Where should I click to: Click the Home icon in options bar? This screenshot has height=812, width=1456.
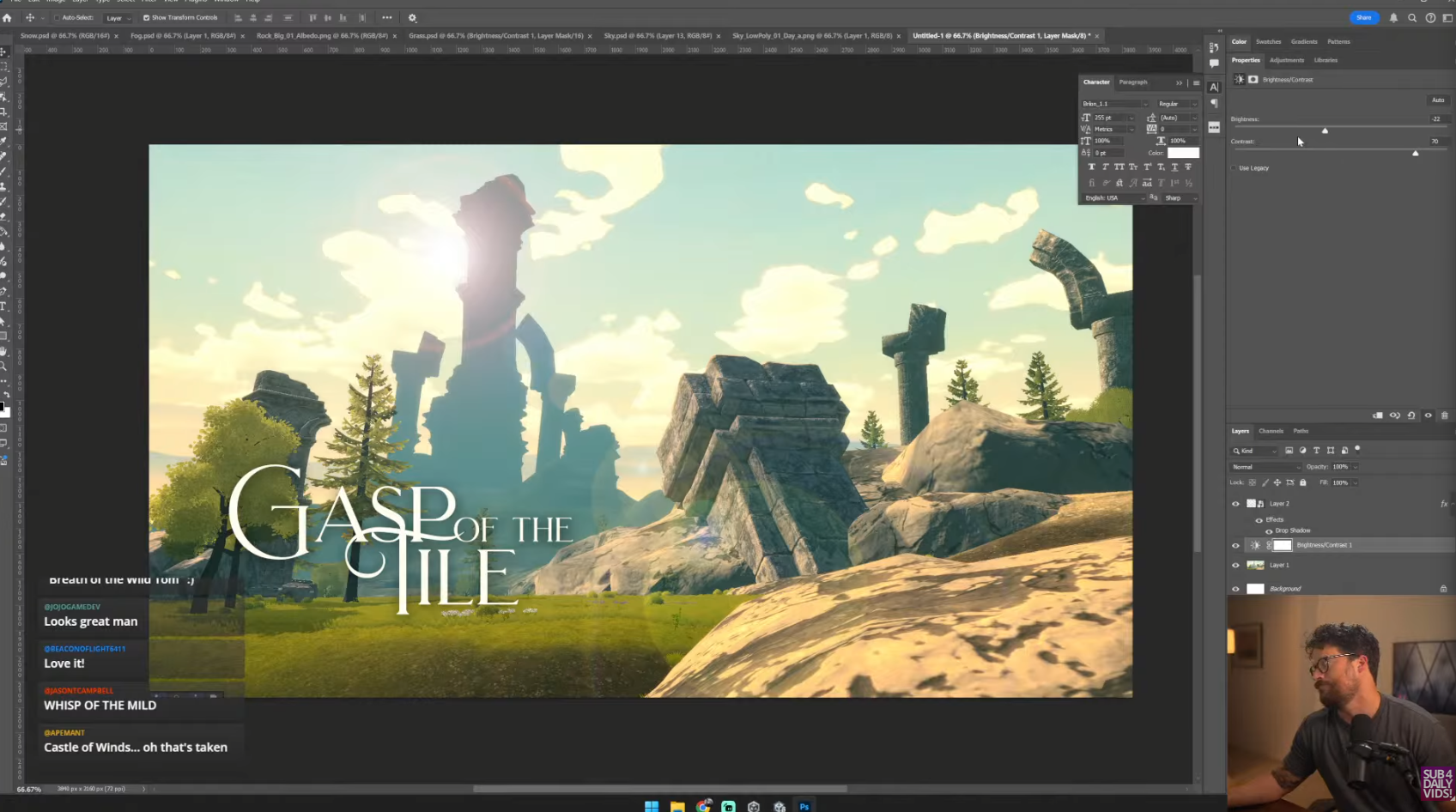tap(8, 17)
